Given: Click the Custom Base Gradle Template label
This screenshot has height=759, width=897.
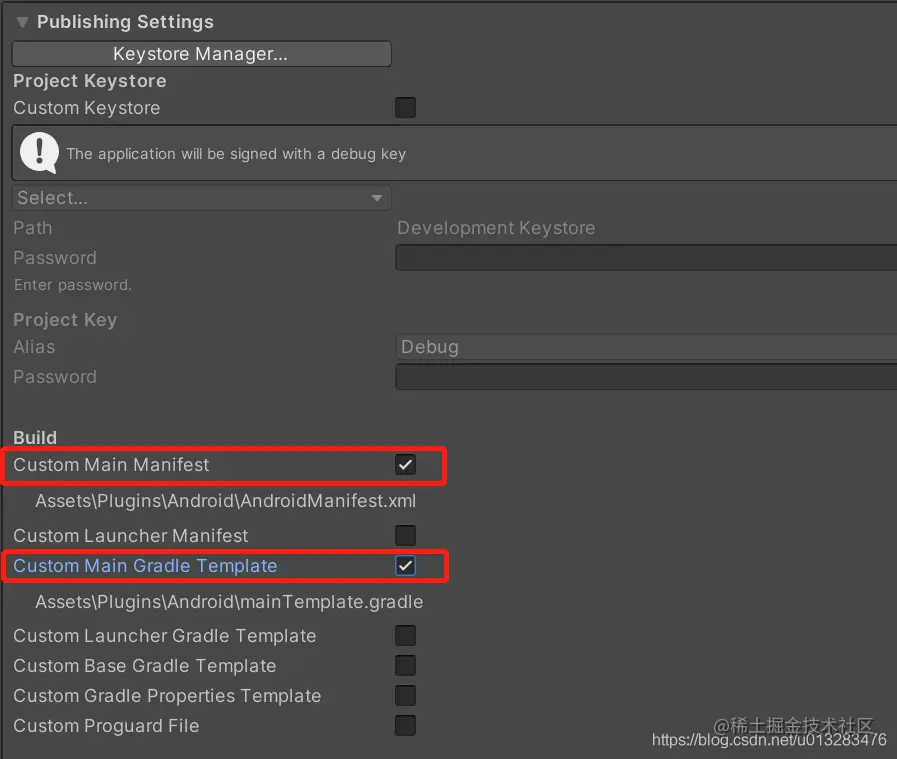Looking at the screenshot, I should pyautogui.click(x=145, y=666).
